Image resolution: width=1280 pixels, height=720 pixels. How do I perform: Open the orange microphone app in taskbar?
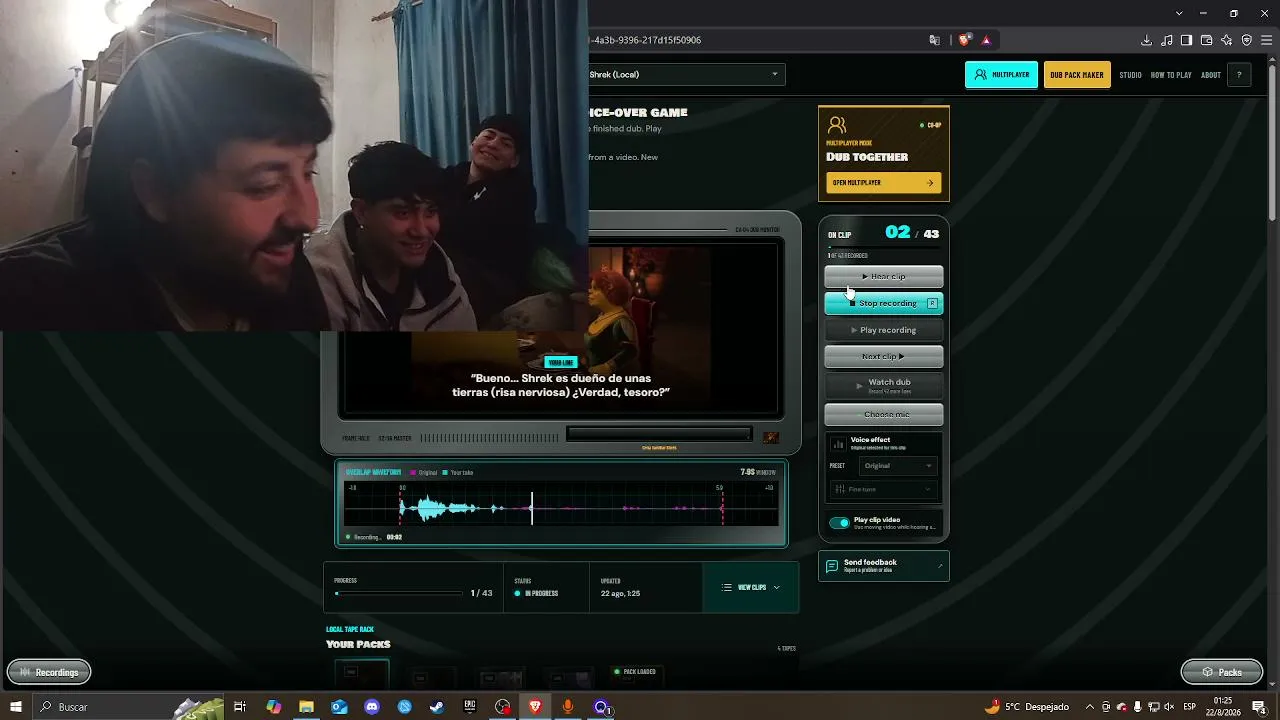point(568,707)
